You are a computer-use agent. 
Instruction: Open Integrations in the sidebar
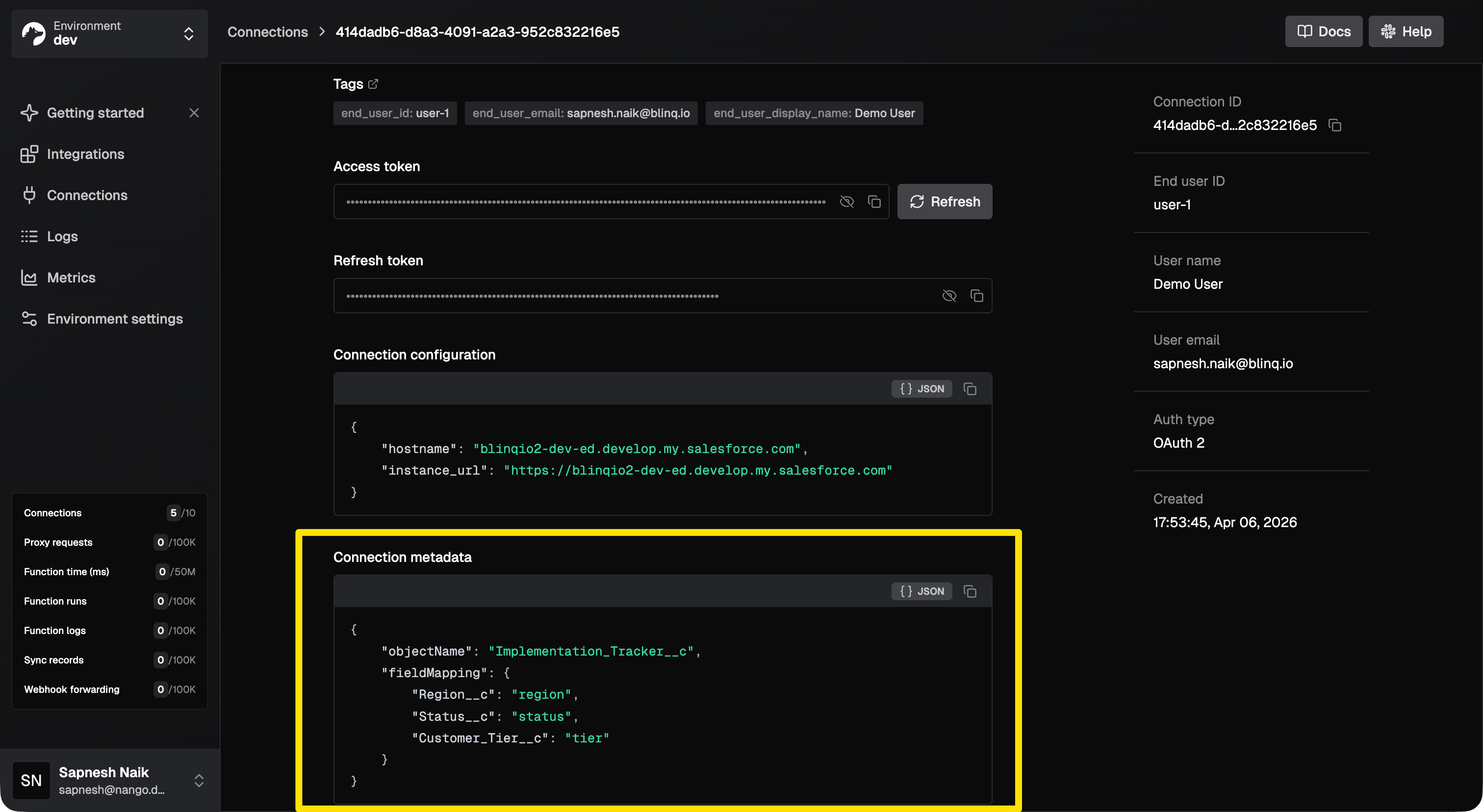(x=85, y=154)
